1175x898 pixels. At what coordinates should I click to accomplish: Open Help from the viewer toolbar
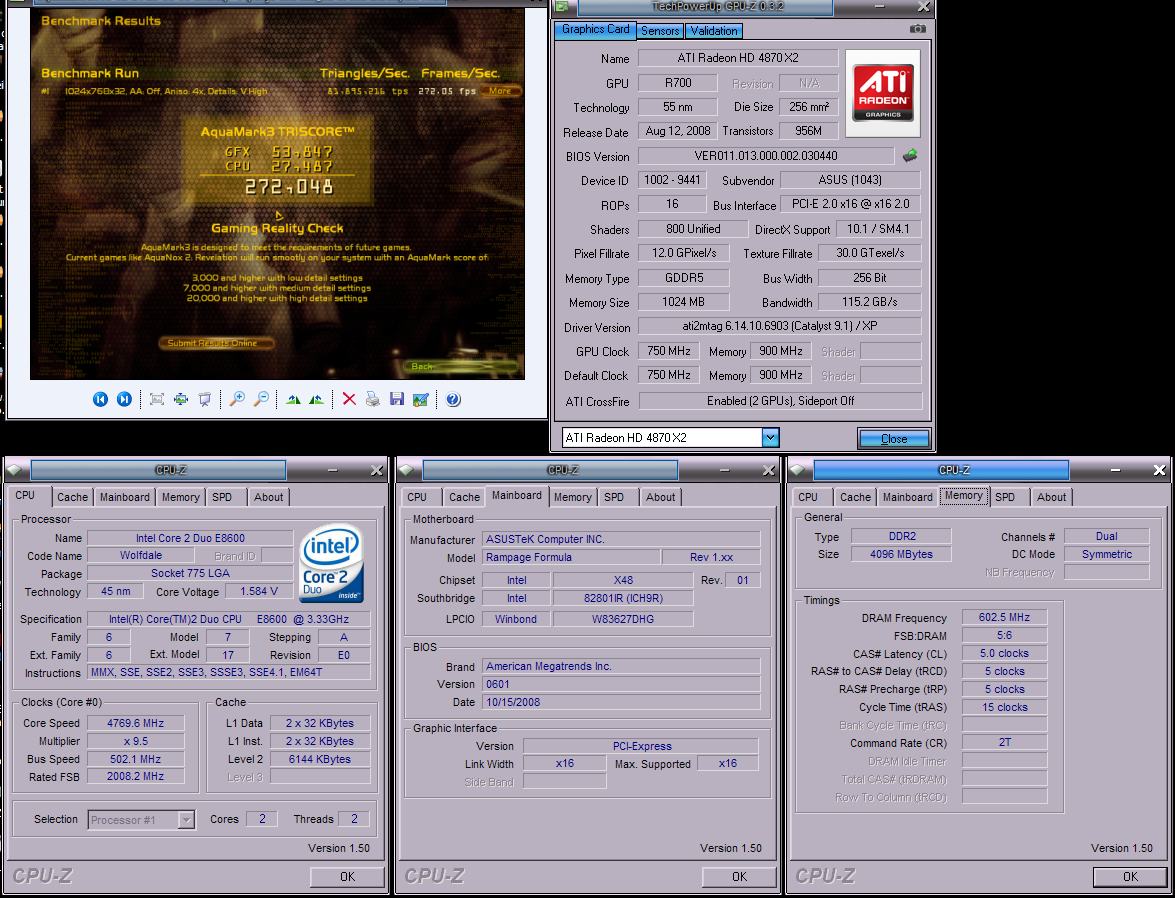453,400
